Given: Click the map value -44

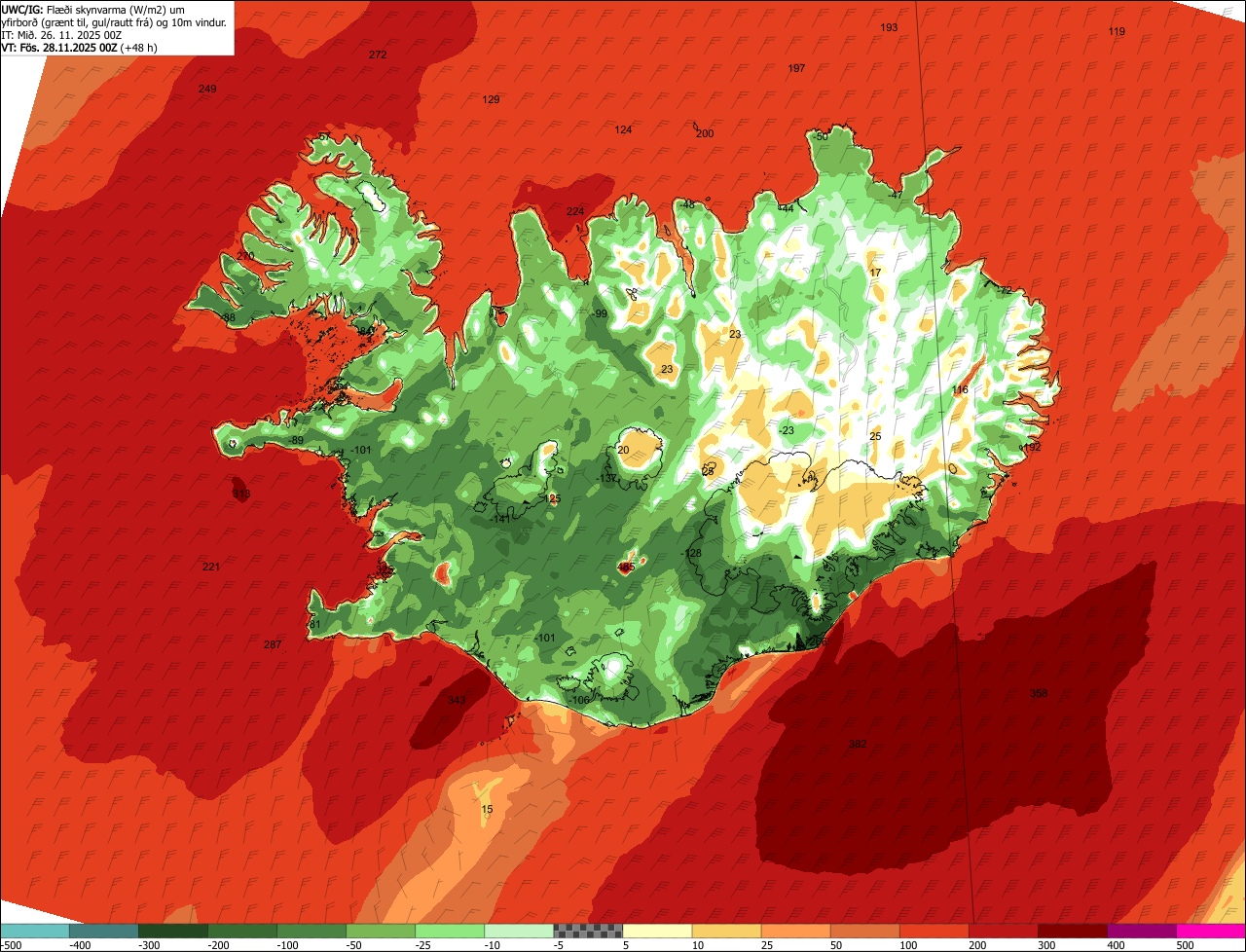Looking at the screenshot, I should (786, 208).
